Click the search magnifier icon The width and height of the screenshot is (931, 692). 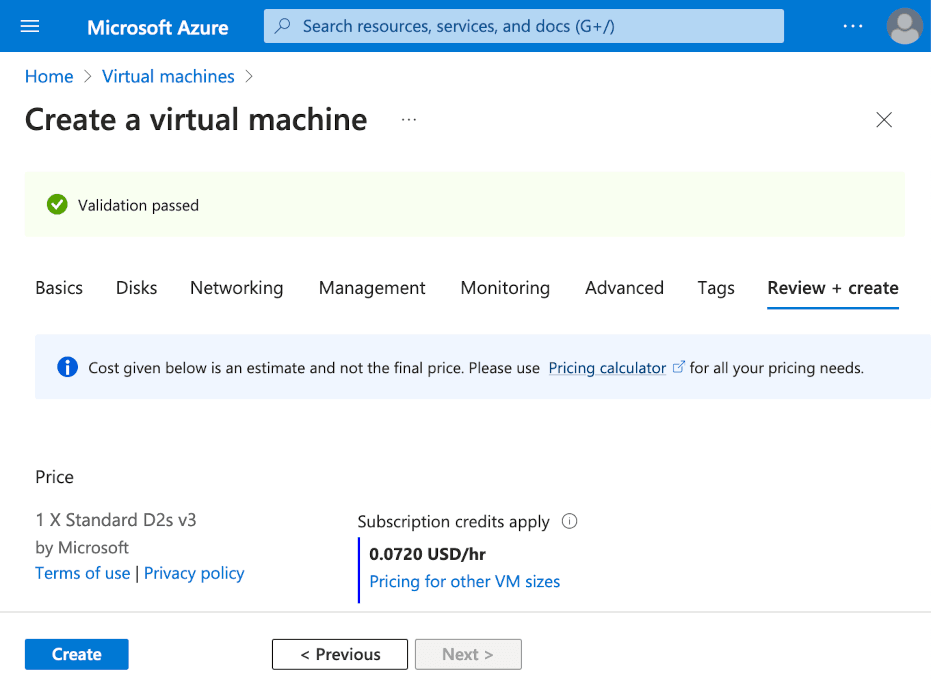point(284,26)
